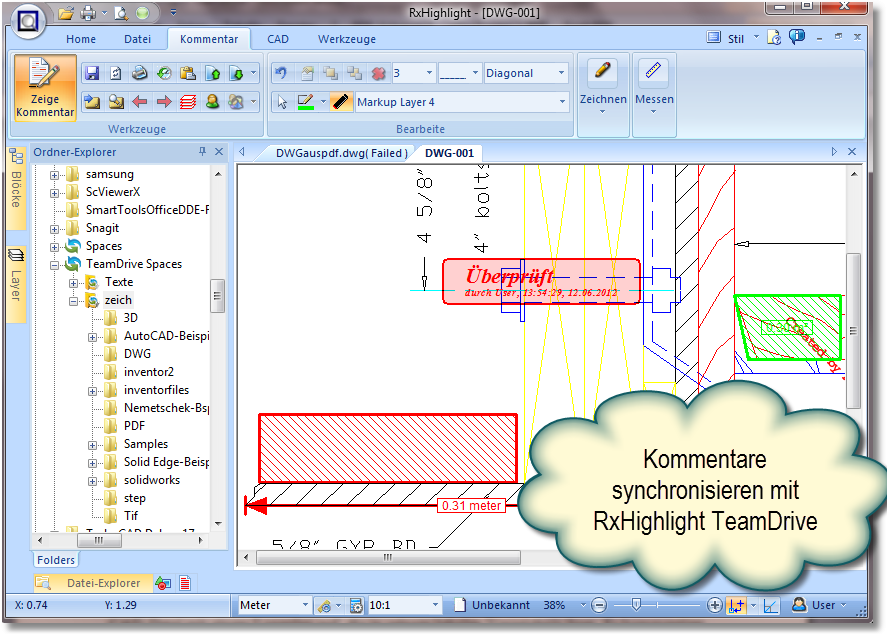The width and height of the screenshot is (887, 637).
Task: Toggle the highlighter marker tool
Action: coord(341,102)
